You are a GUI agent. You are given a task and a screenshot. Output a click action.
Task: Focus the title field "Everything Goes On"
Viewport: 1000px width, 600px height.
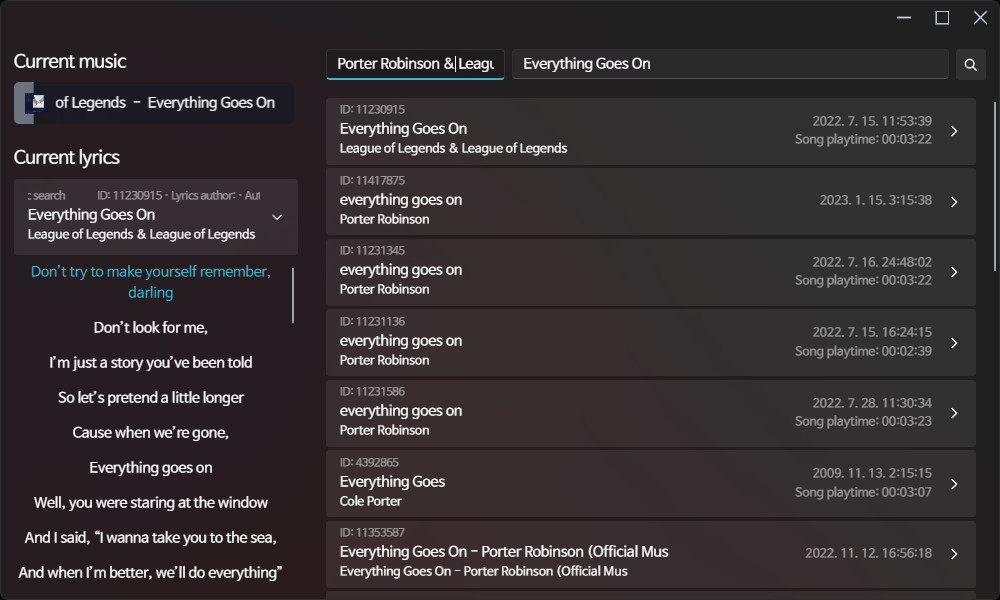pyautogui.click(x=730, y=64)
